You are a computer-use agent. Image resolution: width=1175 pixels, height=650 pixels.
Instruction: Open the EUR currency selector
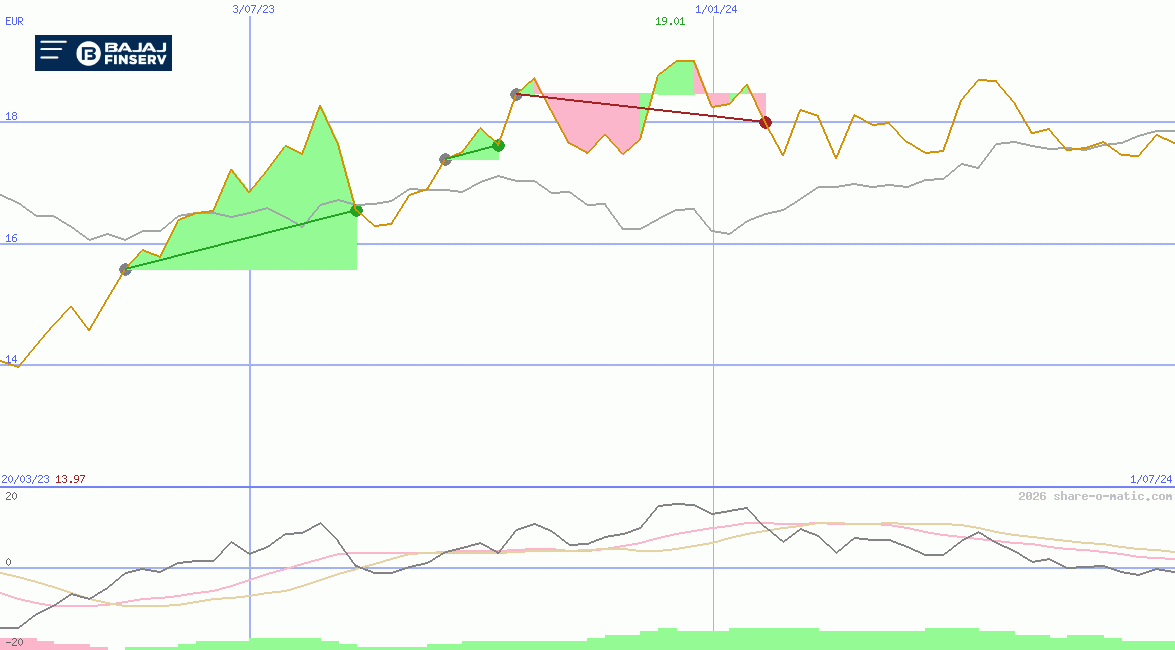pos(13,21)
